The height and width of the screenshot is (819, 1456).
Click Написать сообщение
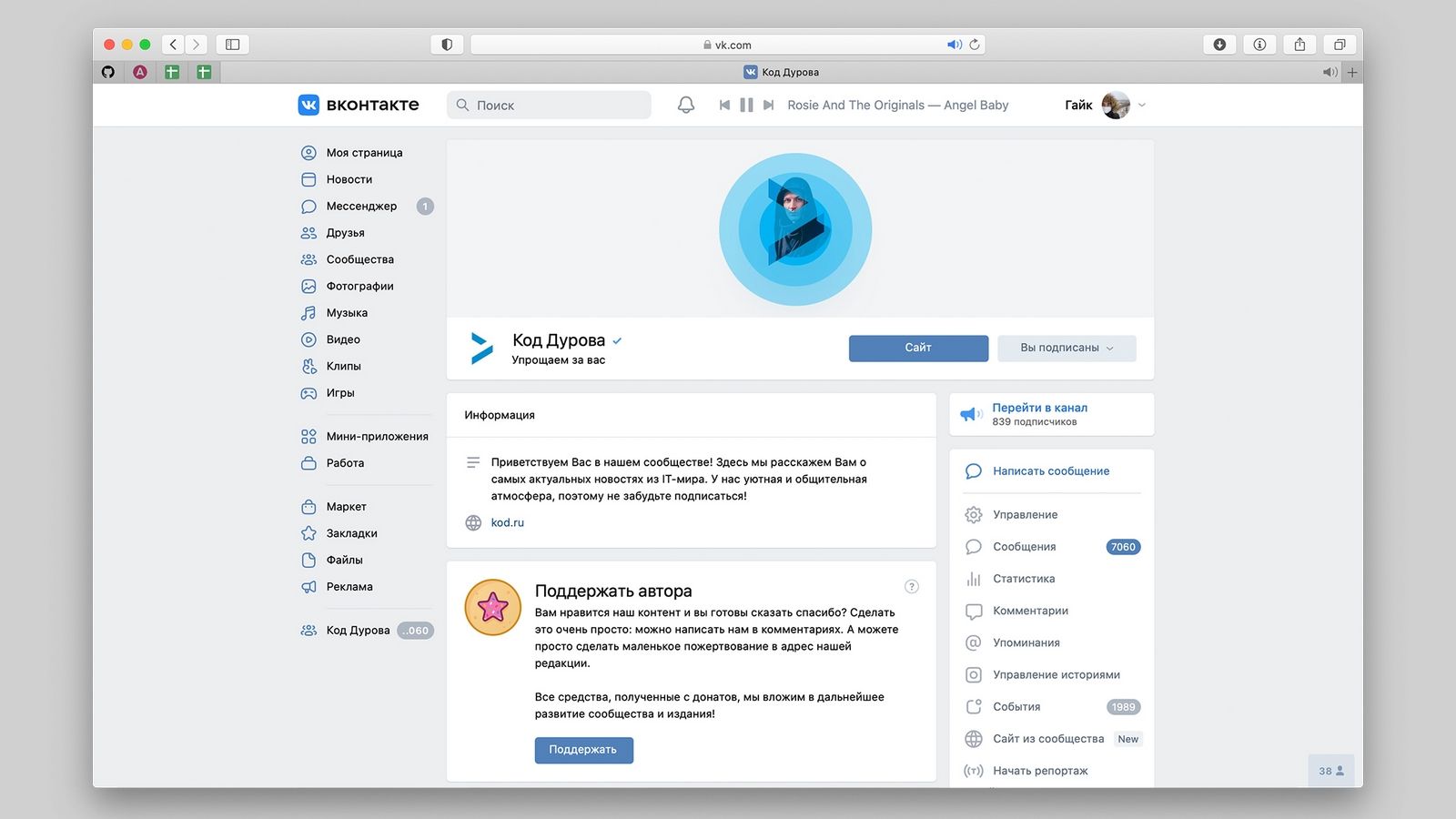tap(1051, 471)
